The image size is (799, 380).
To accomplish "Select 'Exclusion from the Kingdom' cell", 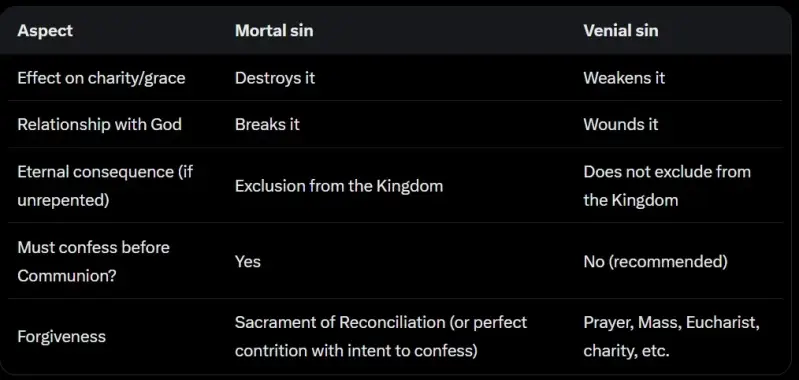I will pos(339,186).
